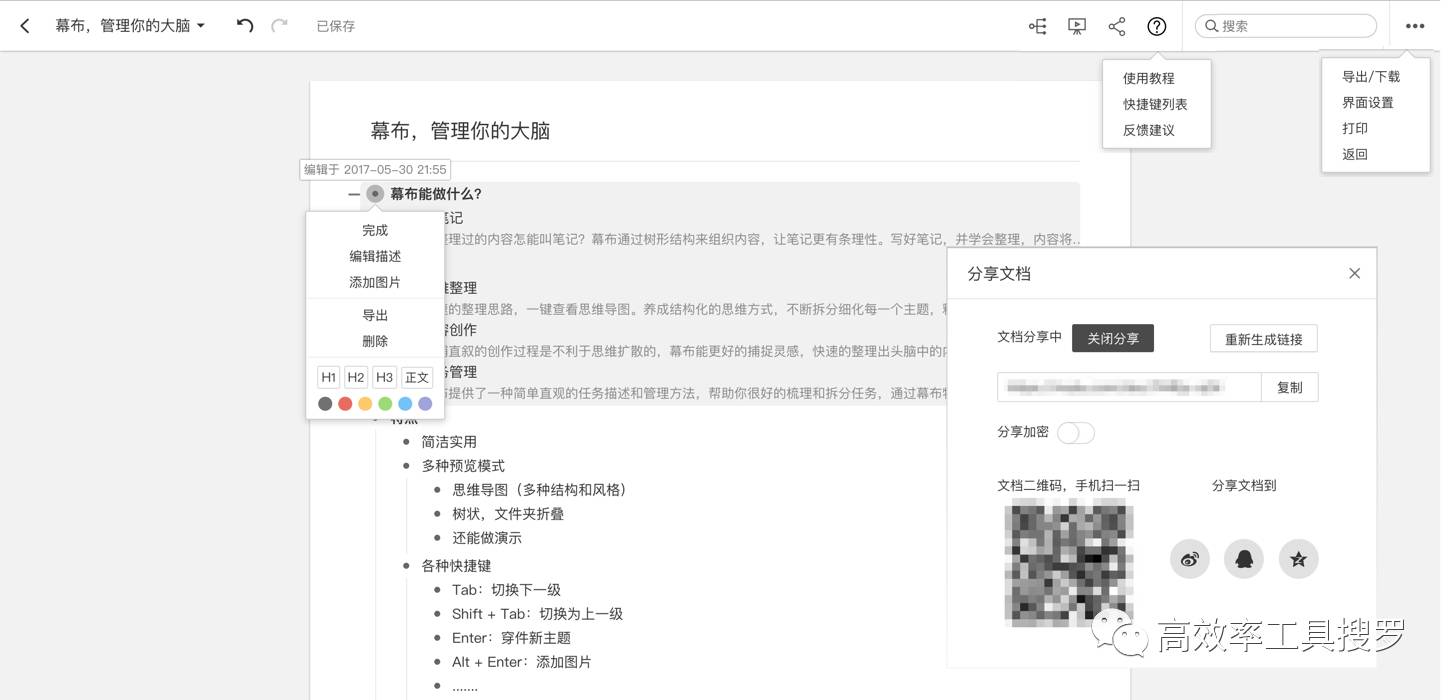Screen dimensions: 1455x700
Task: Toggle 分享加密 switch
Action: pos(1076,433)
